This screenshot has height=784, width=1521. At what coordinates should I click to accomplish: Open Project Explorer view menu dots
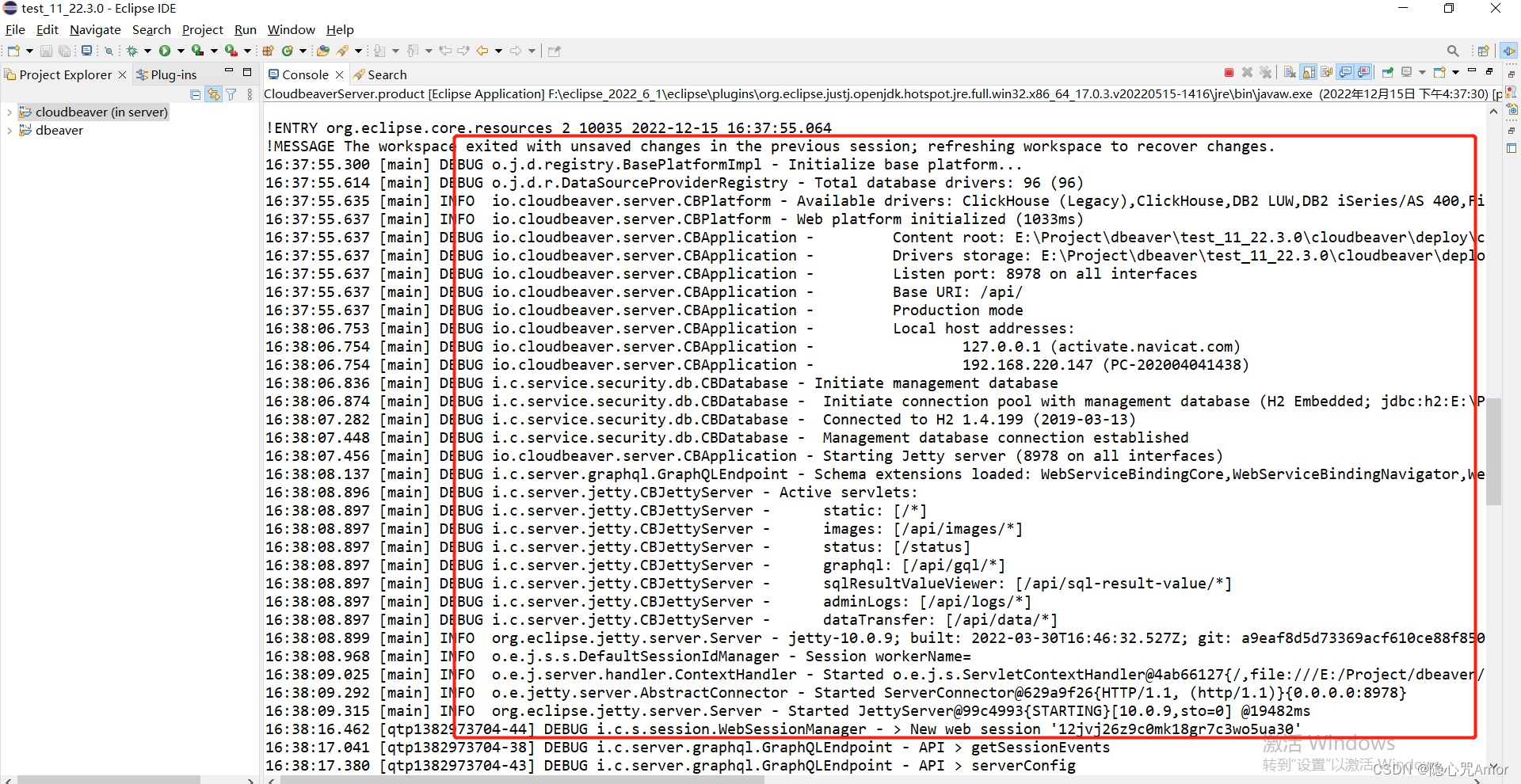250,94
